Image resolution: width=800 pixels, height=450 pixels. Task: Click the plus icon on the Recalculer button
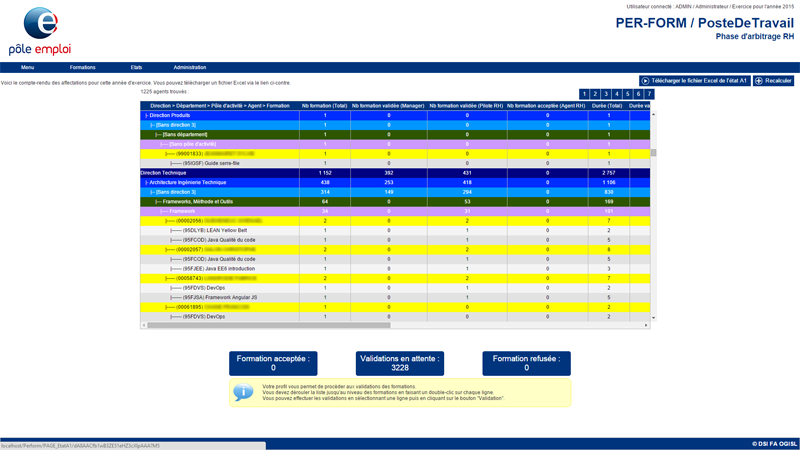tap(759, 81)
